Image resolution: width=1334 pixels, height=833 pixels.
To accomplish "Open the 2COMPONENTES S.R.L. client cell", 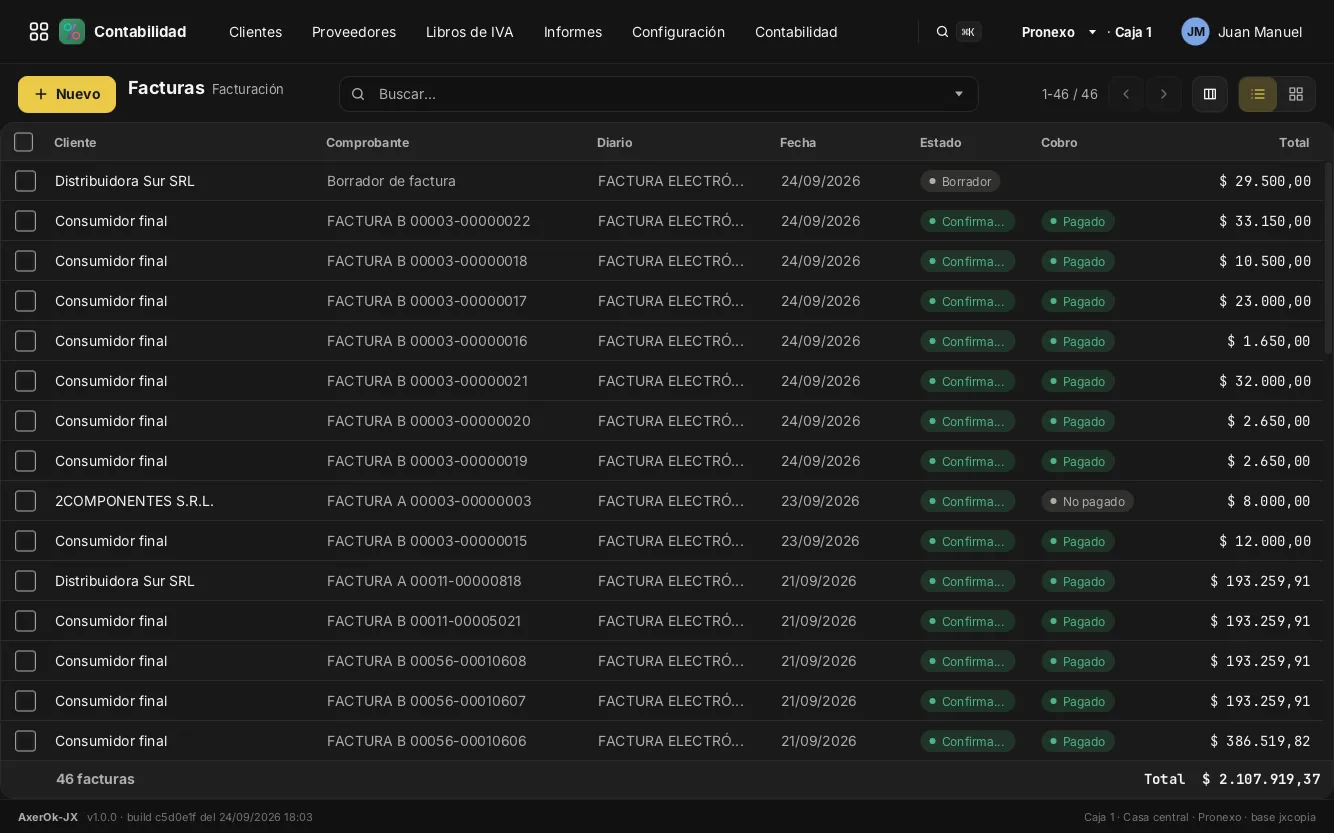I will tap(134, 501).
